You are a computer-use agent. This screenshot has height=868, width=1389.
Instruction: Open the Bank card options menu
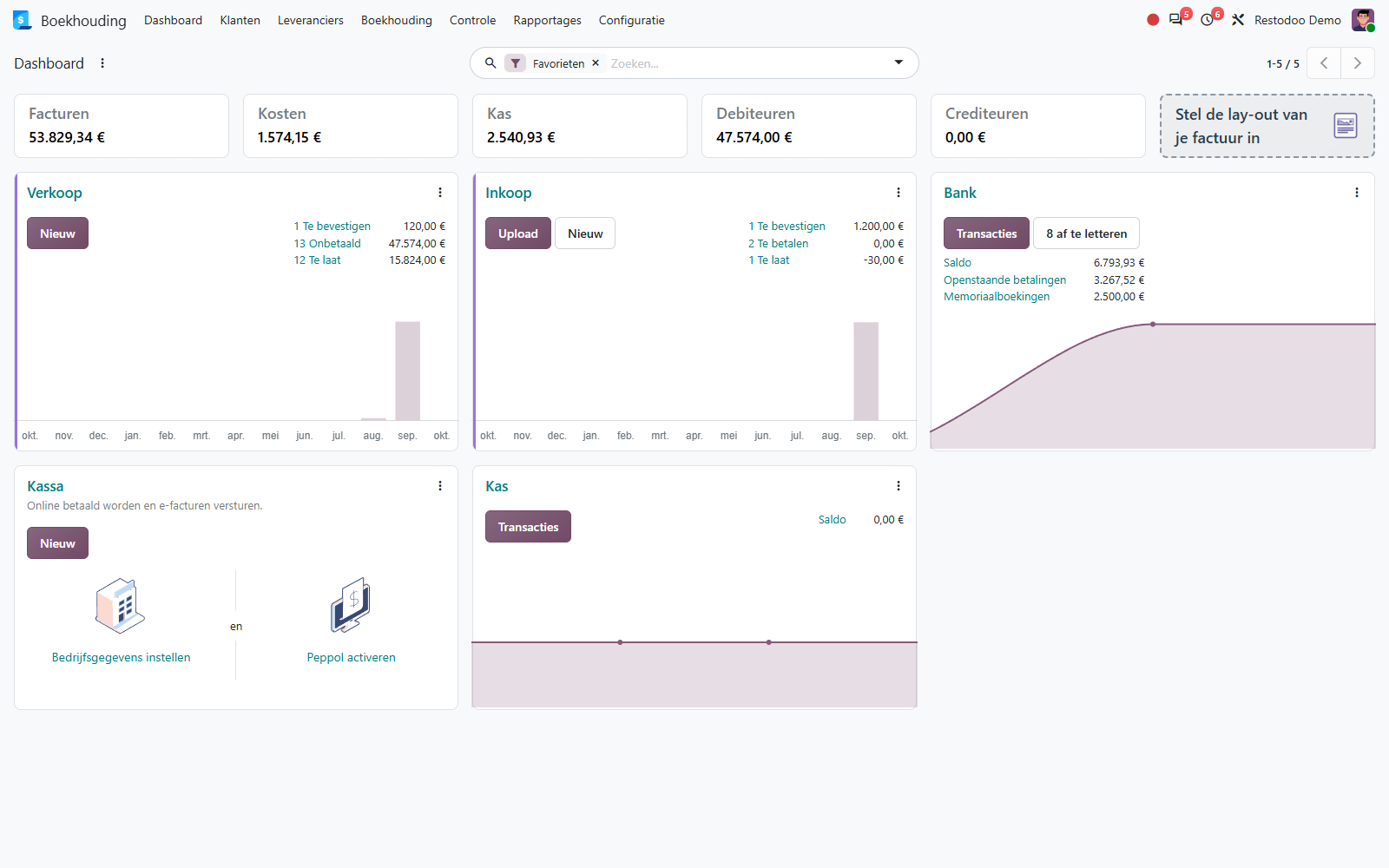[x=1357, y=193]
